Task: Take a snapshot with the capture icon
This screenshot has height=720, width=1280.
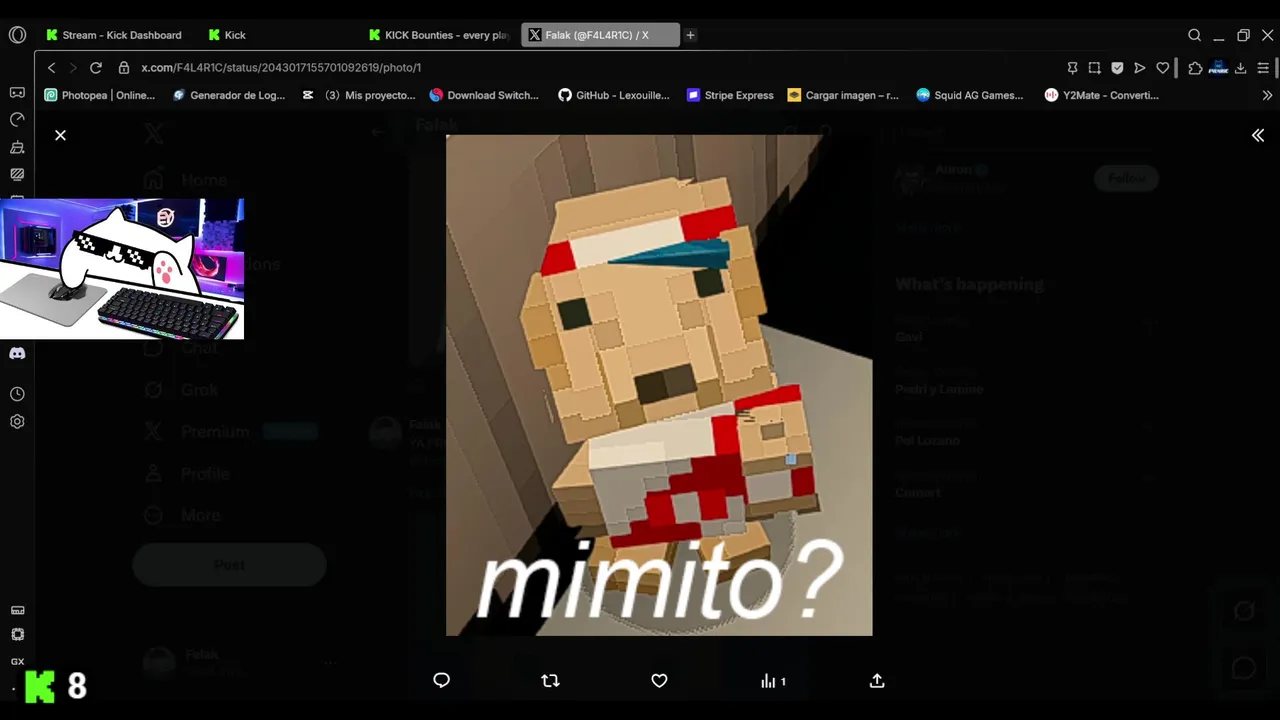Action: 1095,68
